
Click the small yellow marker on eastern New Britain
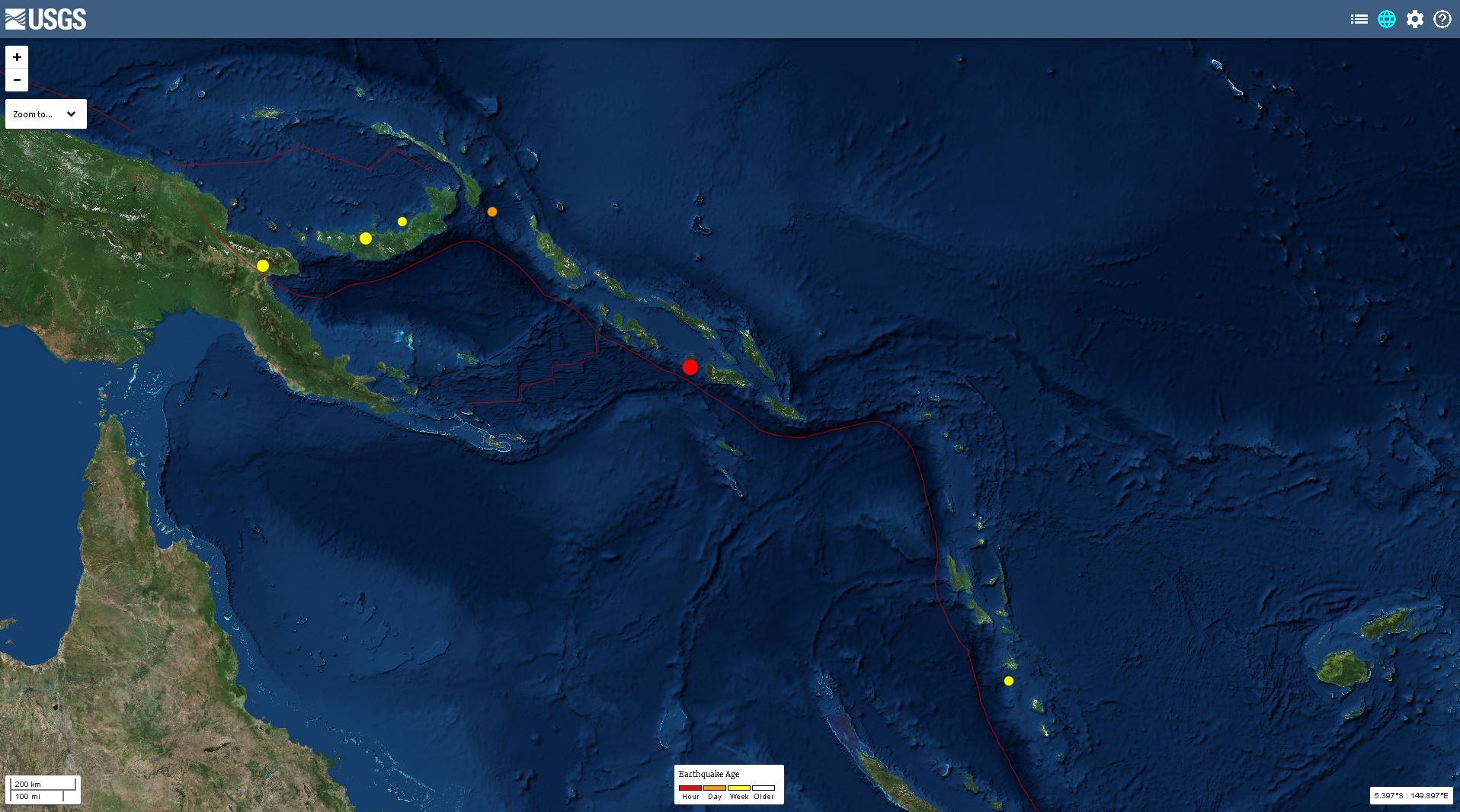402,222
